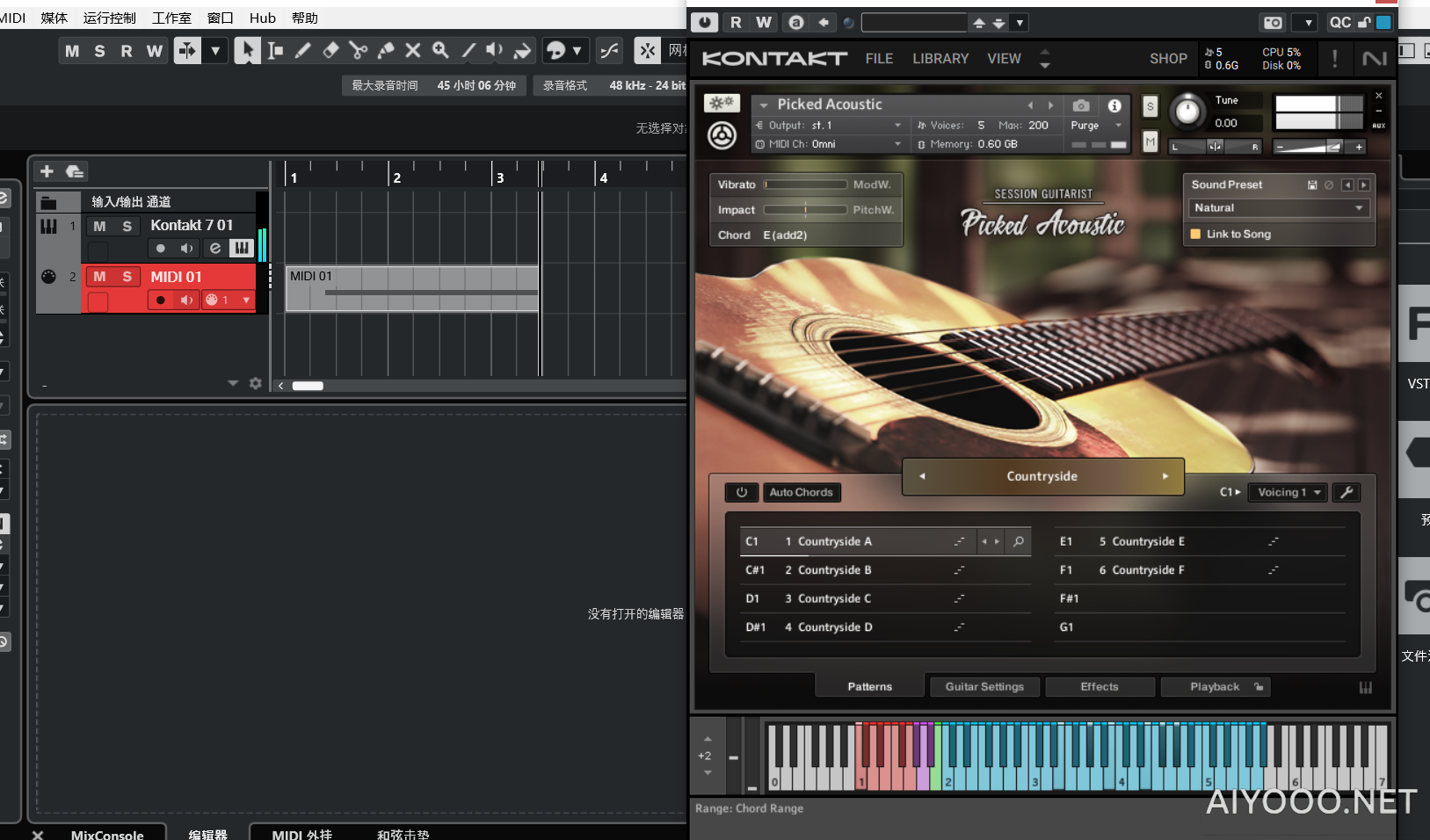This screenshot has height=840, width=1430.
Task: Open the instrument wrench settings icon
Action: tap(1347, 492)
